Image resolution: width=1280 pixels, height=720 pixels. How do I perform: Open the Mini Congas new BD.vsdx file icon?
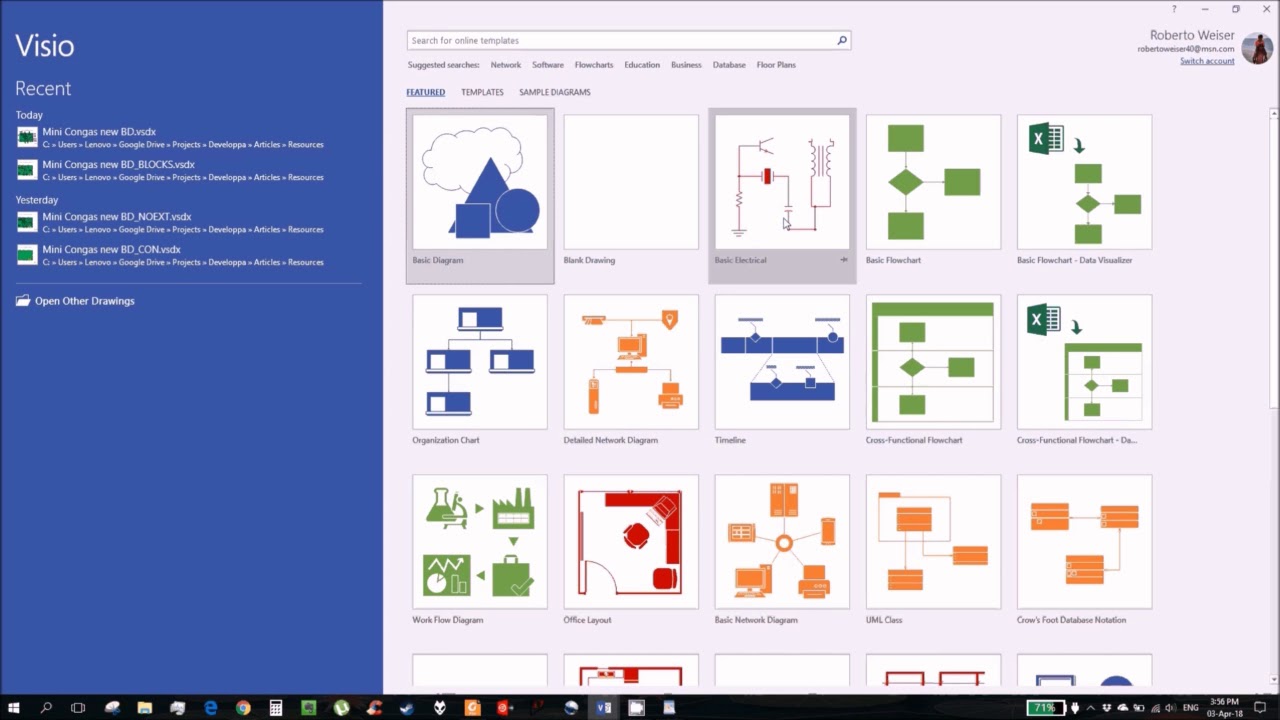pos(27,137)
